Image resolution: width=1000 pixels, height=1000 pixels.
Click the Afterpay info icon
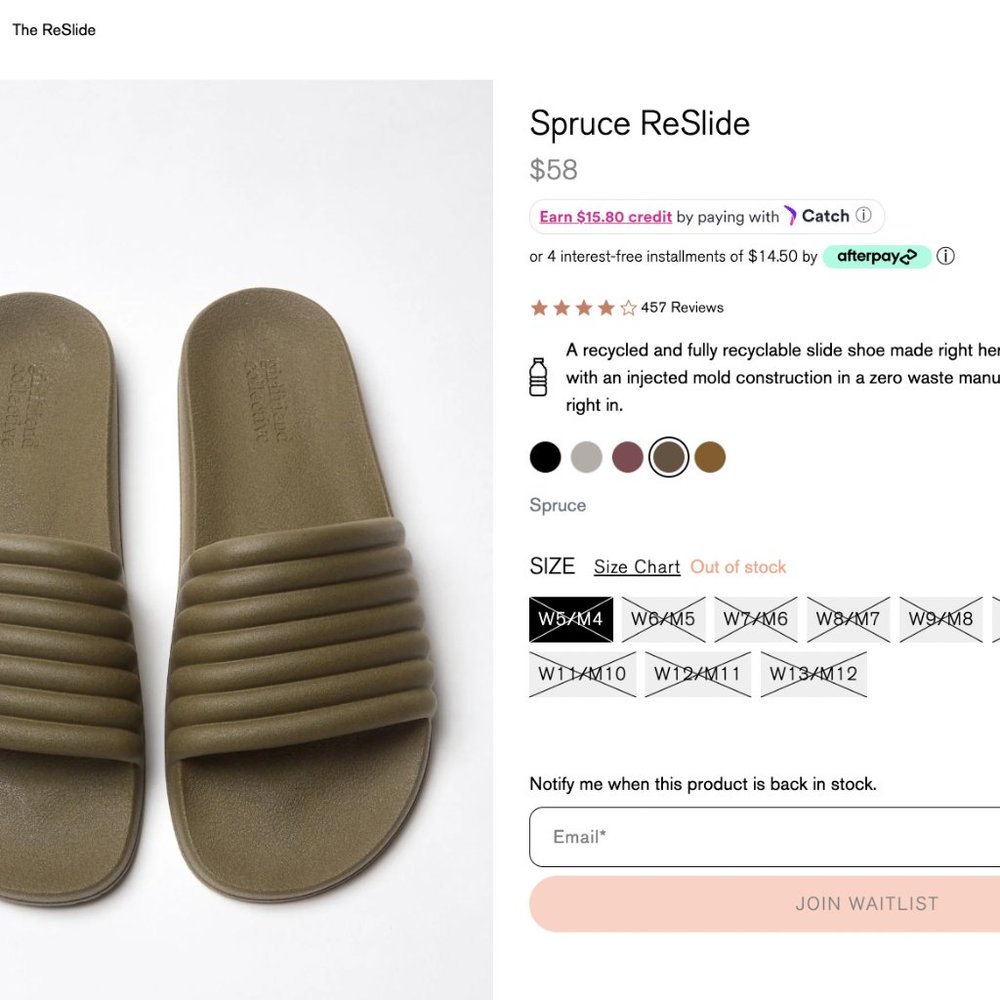945,256
